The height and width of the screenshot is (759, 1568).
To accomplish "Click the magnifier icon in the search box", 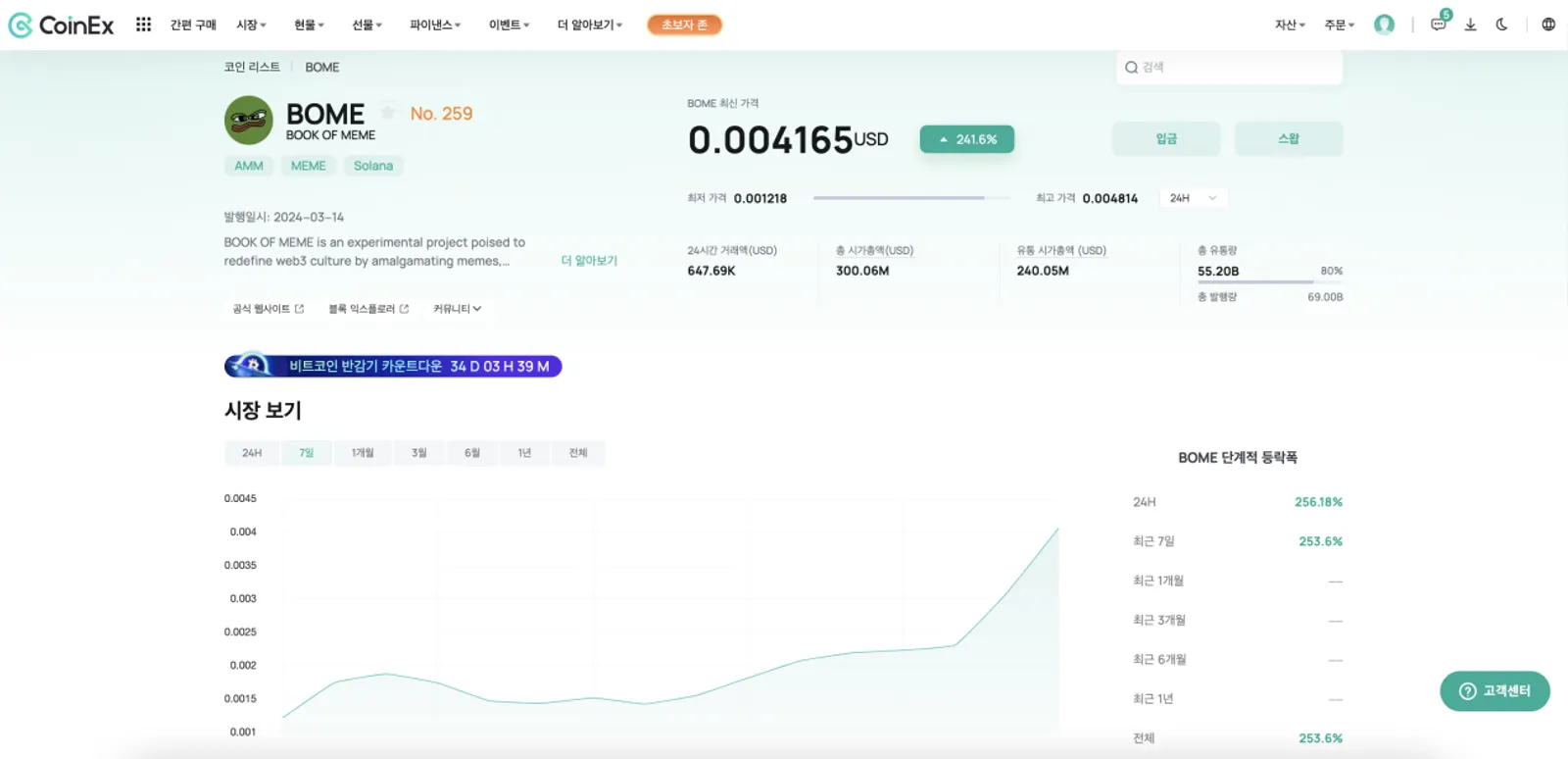I will 1131,68.
